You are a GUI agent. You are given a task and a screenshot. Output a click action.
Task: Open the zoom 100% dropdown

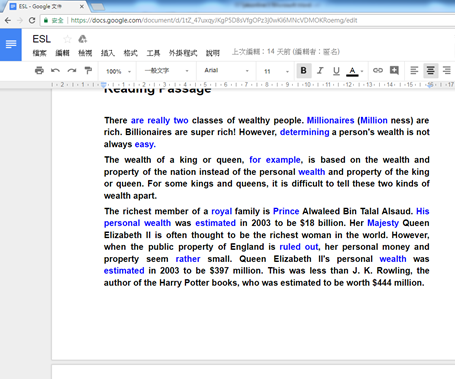[x=118, y=71]
